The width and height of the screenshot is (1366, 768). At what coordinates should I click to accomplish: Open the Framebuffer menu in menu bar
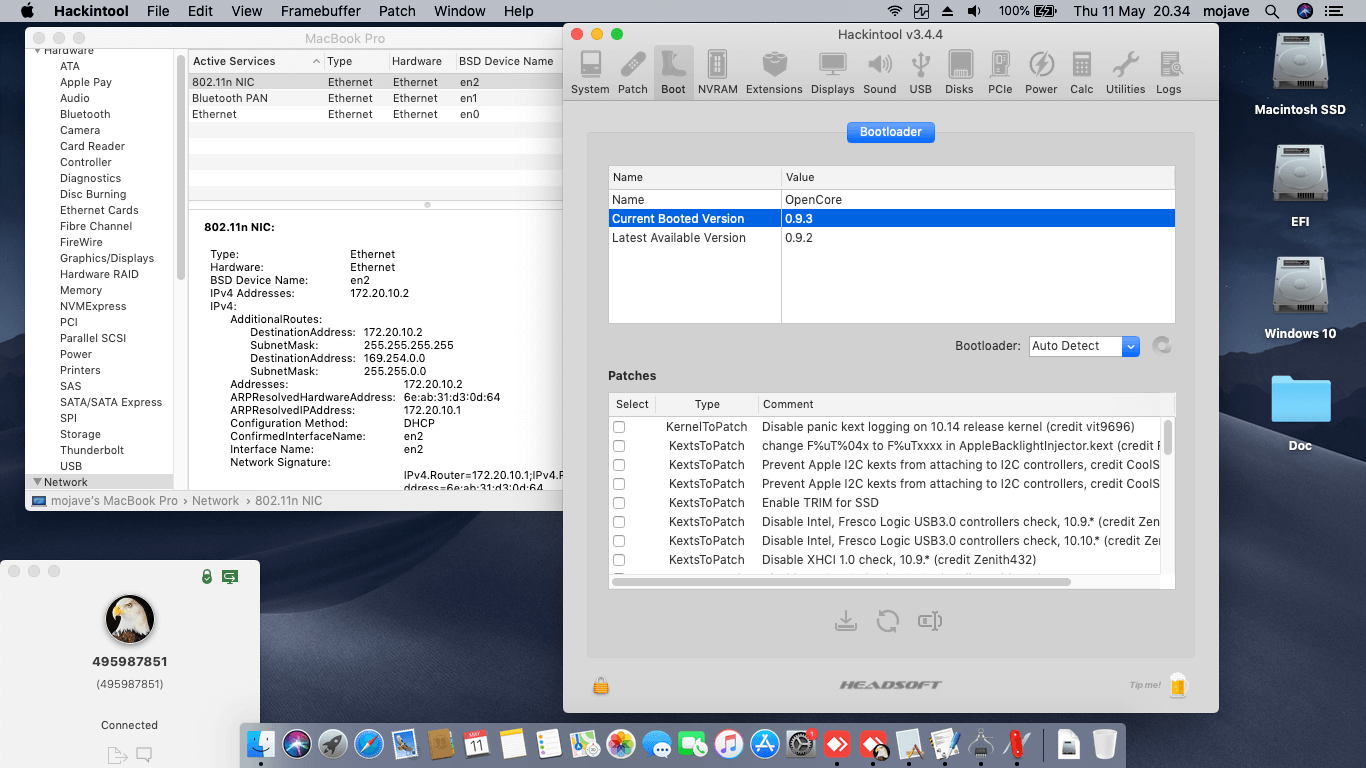click(x=323, y=11)
